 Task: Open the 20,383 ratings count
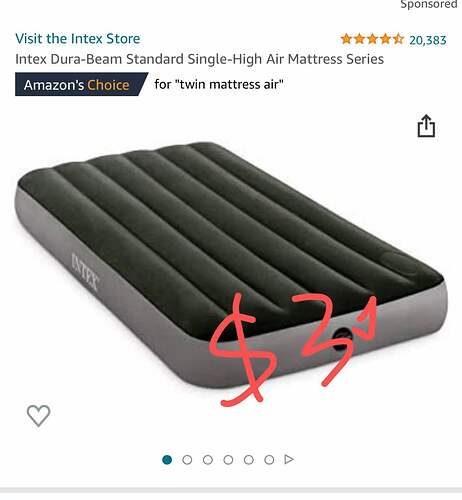[428, 40]
